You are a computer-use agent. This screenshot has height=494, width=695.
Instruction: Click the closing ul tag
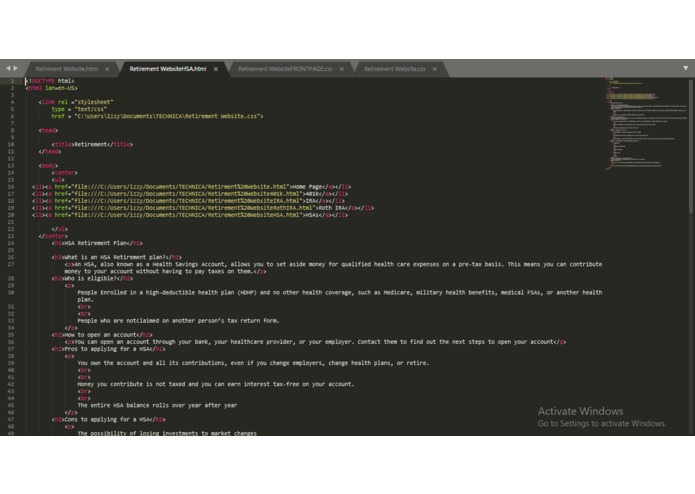click(59, 229)
